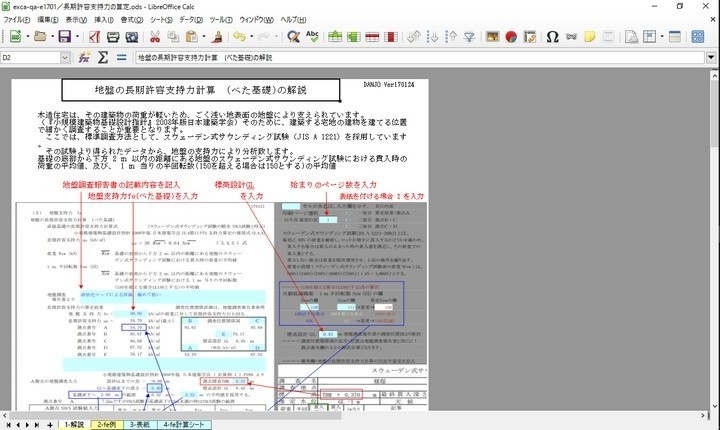Select the 1-解説 sheet tab

pyautogui.click(x=74, y=425)
